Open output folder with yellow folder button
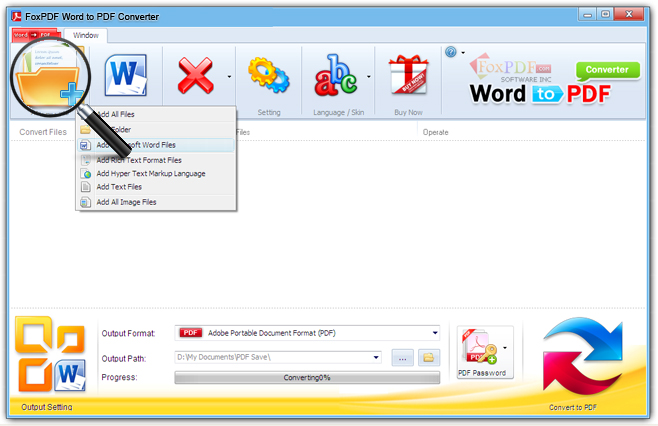Screen dimensions: 658x426 tap(428, 358)
